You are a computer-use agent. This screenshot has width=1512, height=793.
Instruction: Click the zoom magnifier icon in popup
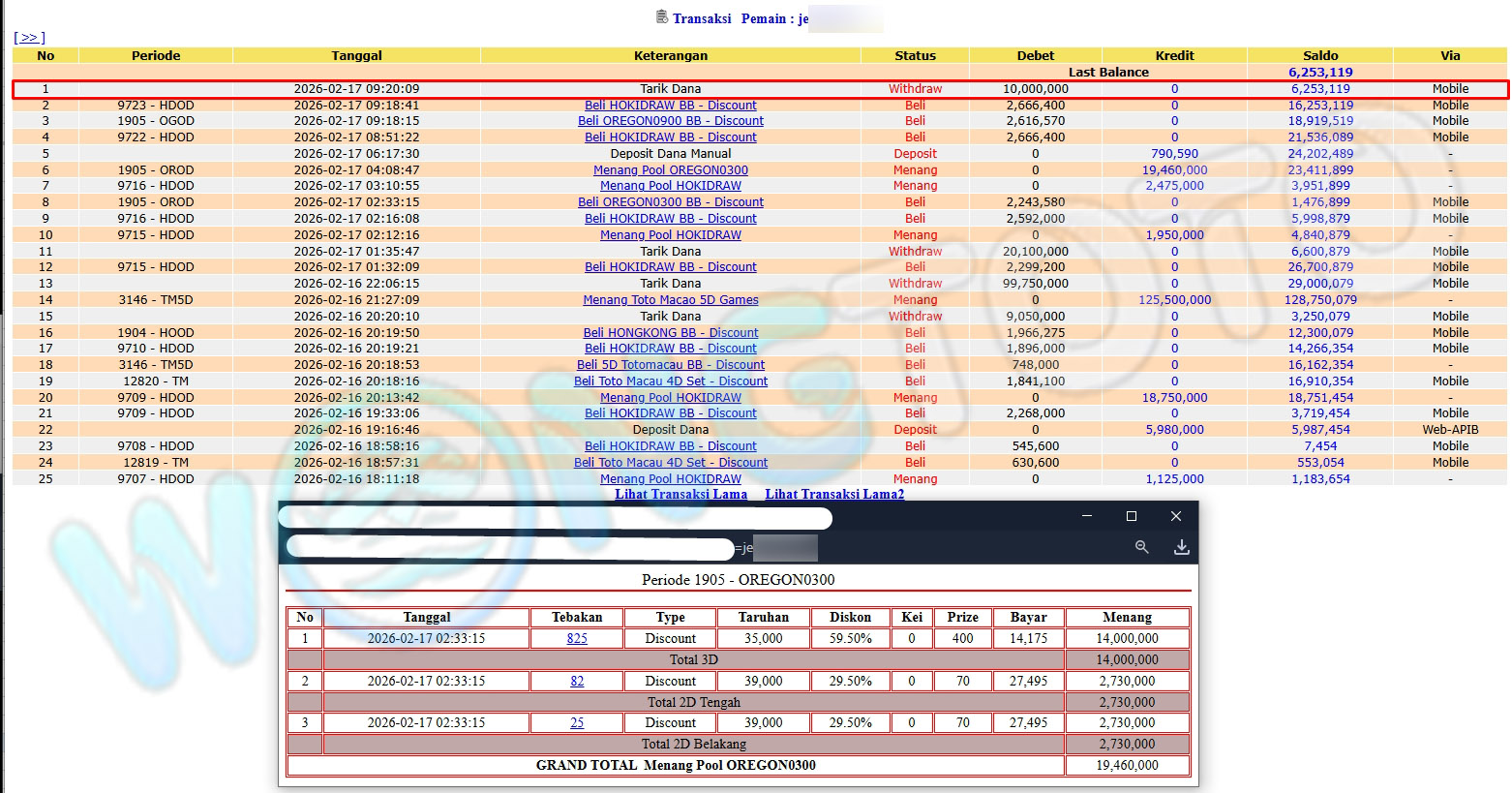[1141, 547]
